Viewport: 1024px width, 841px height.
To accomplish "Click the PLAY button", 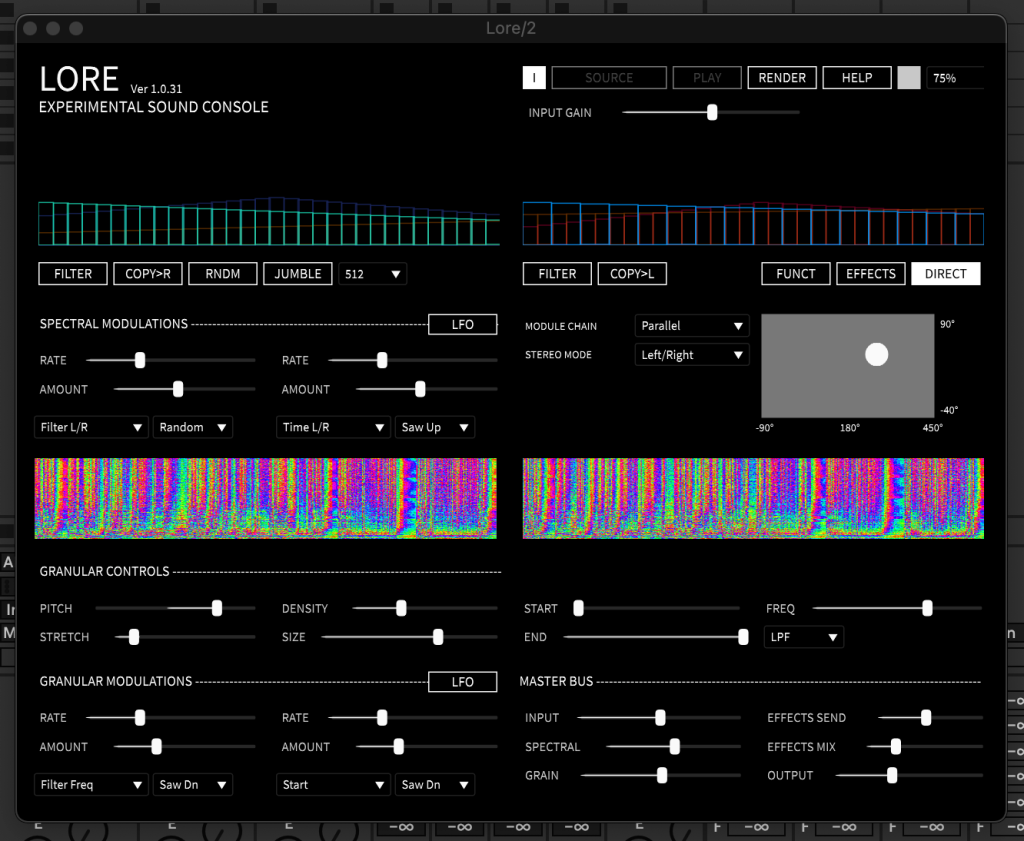I will click(x=707, y=78).
